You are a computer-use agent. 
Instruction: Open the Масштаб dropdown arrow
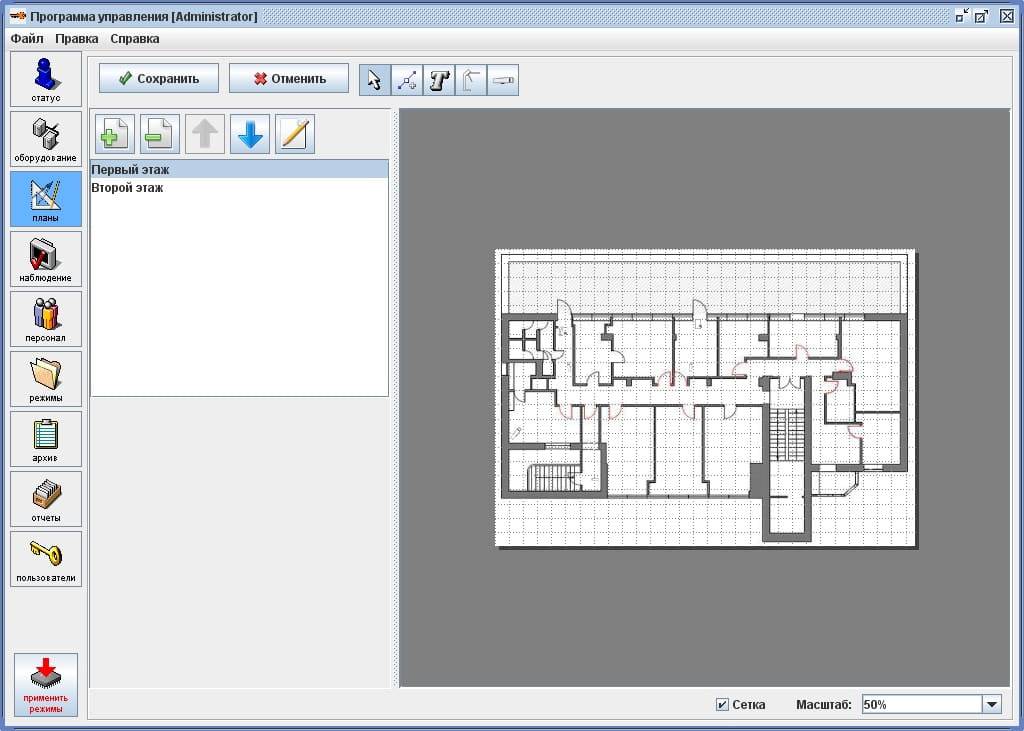pos(991,705)
